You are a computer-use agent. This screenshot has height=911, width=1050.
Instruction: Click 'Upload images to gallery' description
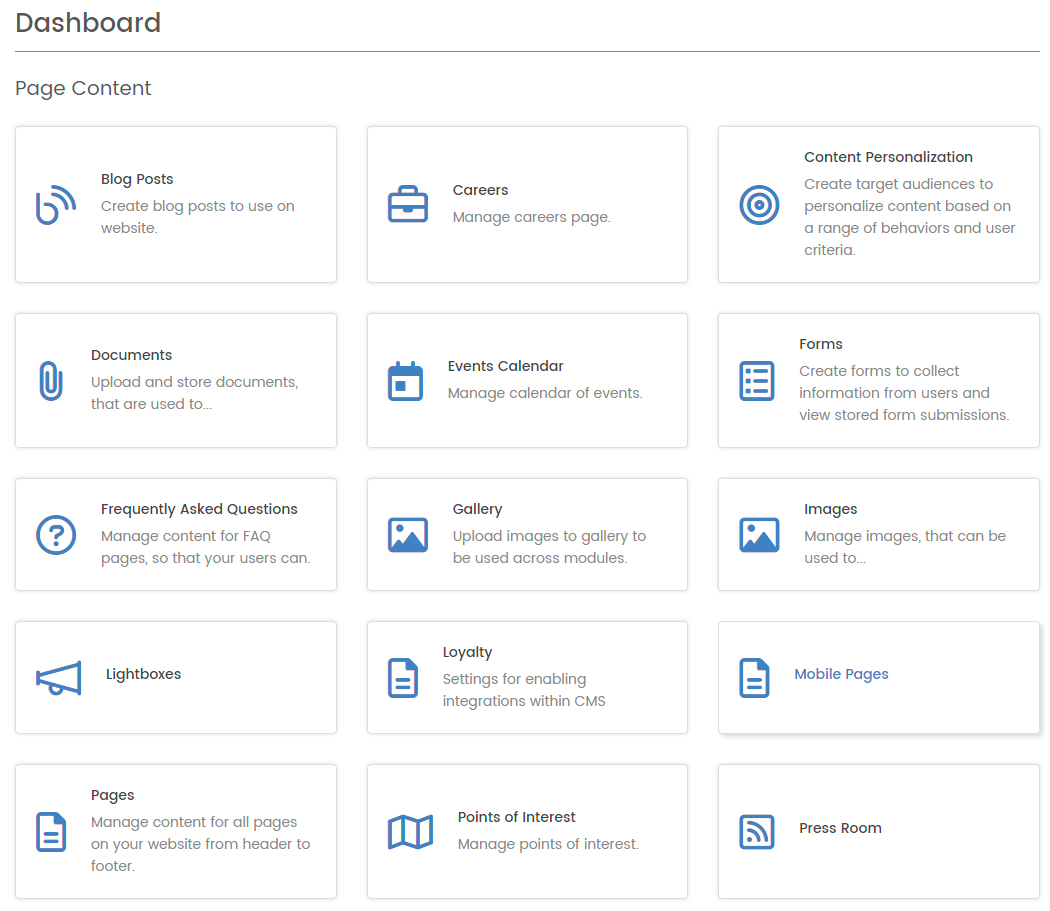point(549,547)
